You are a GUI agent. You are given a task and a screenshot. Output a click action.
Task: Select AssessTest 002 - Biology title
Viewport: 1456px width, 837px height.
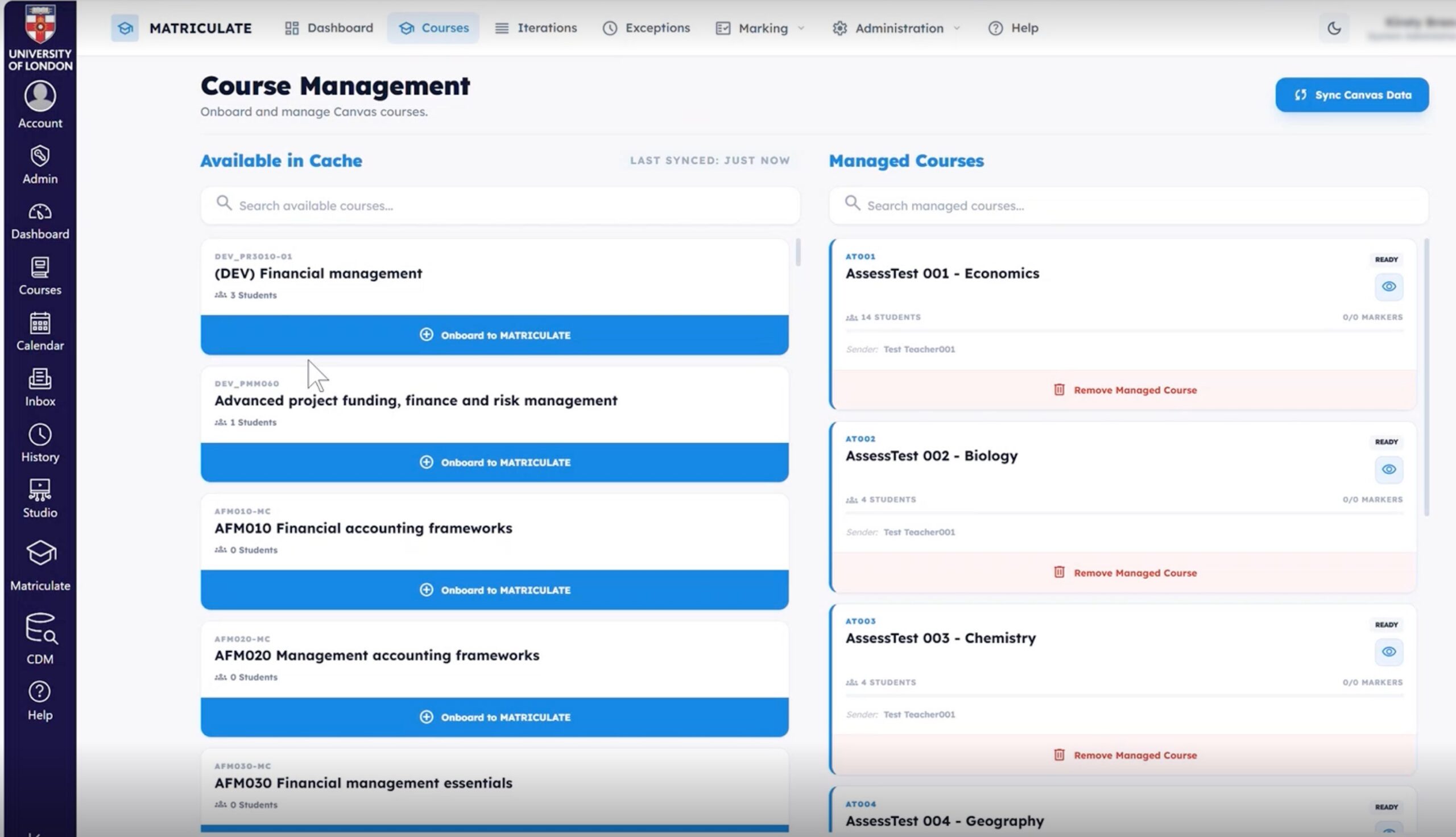[931, 455]
